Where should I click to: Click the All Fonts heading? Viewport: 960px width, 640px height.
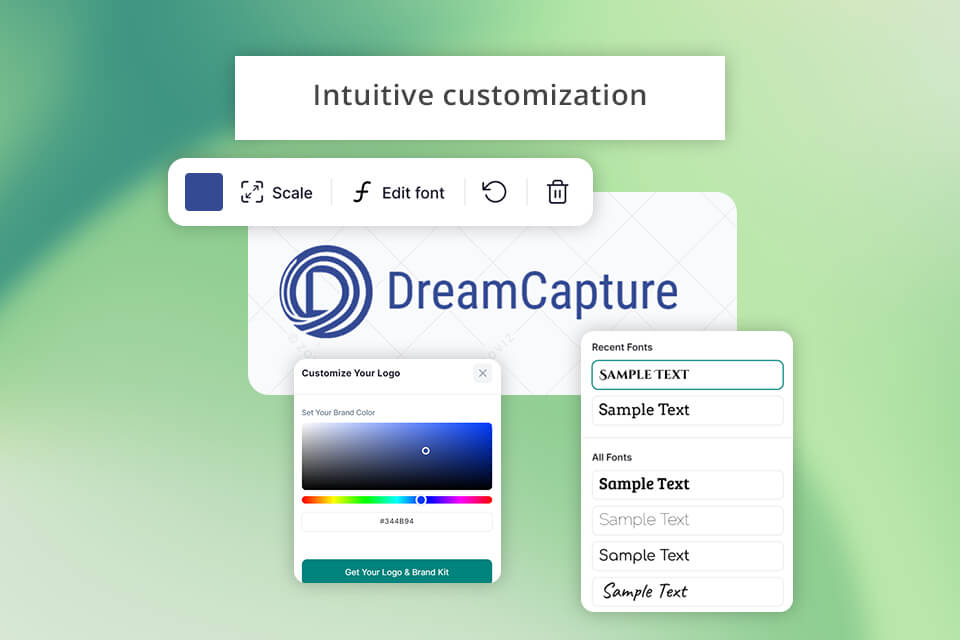612,457
